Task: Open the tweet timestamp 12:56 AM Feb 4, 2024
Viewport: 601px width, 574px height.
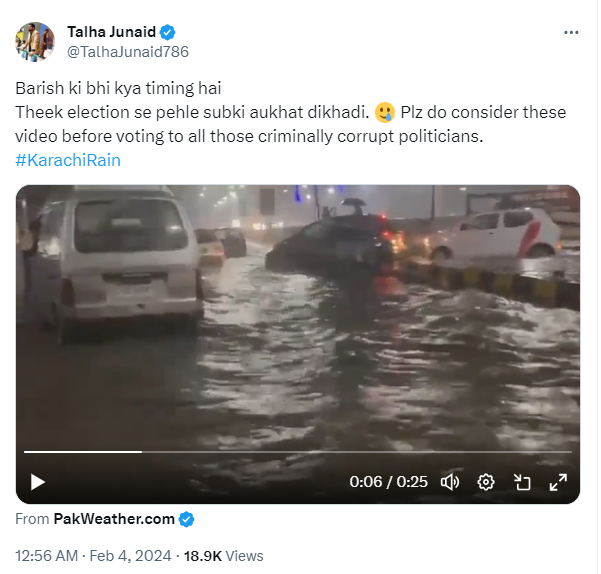Action: [x=93, y=556]
